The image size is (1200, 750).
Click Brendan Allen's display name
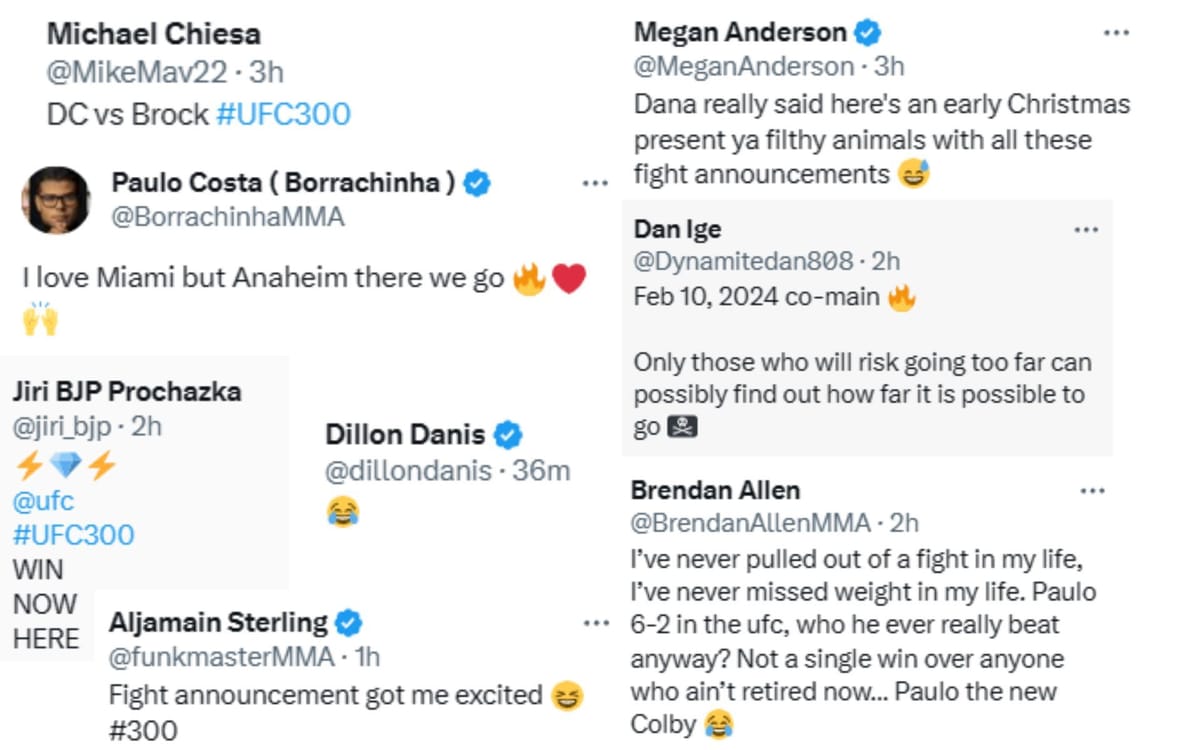[x=717, y=489]
